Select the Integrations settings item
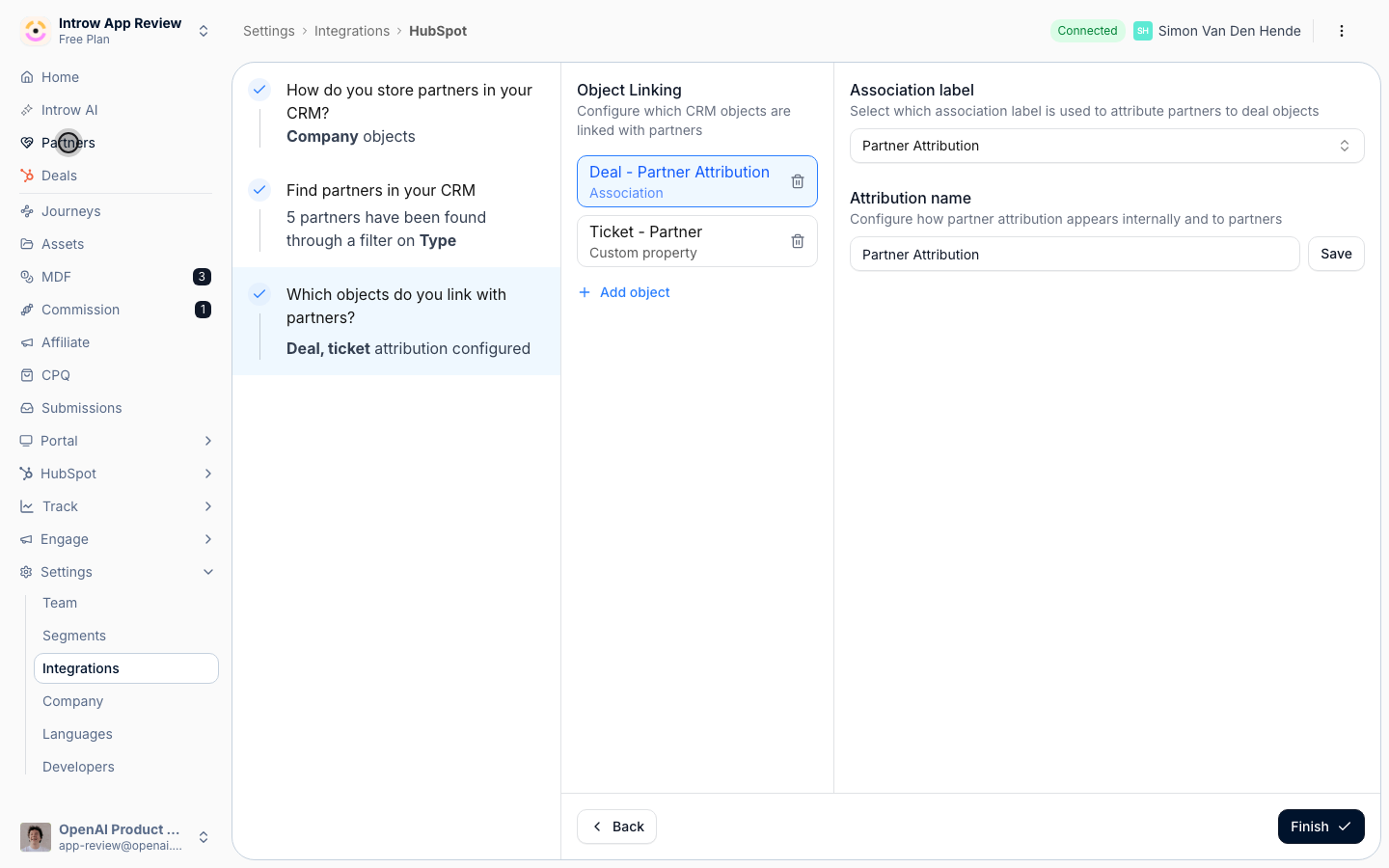Image resolution: width=1389 pixels, height=868 pixels. (125, 668)
